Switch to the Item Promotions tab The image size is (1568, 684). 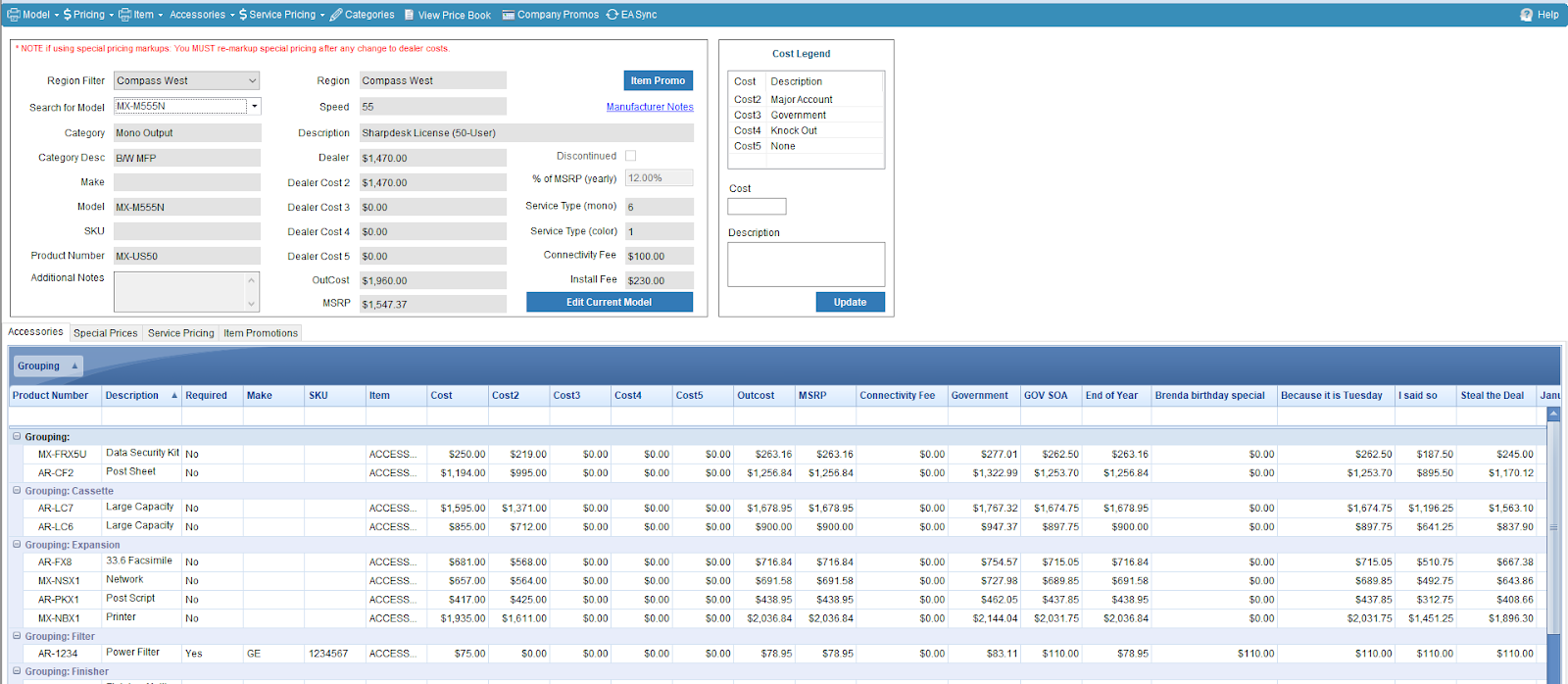[x=261, y=333]
